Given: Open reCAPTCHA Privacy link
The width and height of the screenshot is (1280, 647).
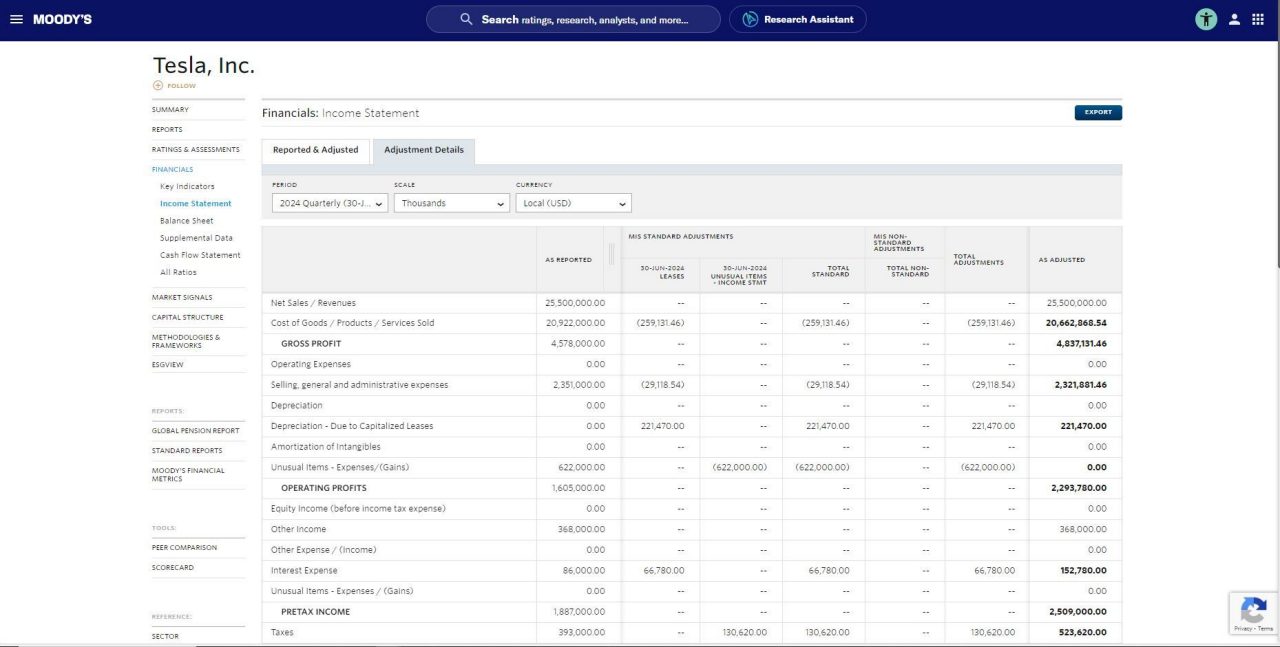Looking at the screenshot, I should (1243, 629).
